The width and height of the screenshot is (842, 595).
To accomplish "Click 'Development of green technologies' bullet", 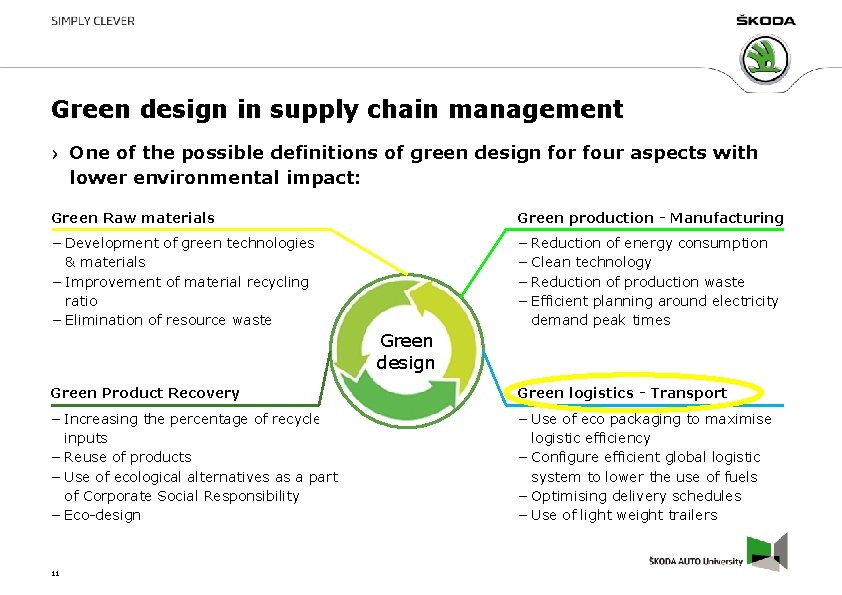I will click(184, 252).
